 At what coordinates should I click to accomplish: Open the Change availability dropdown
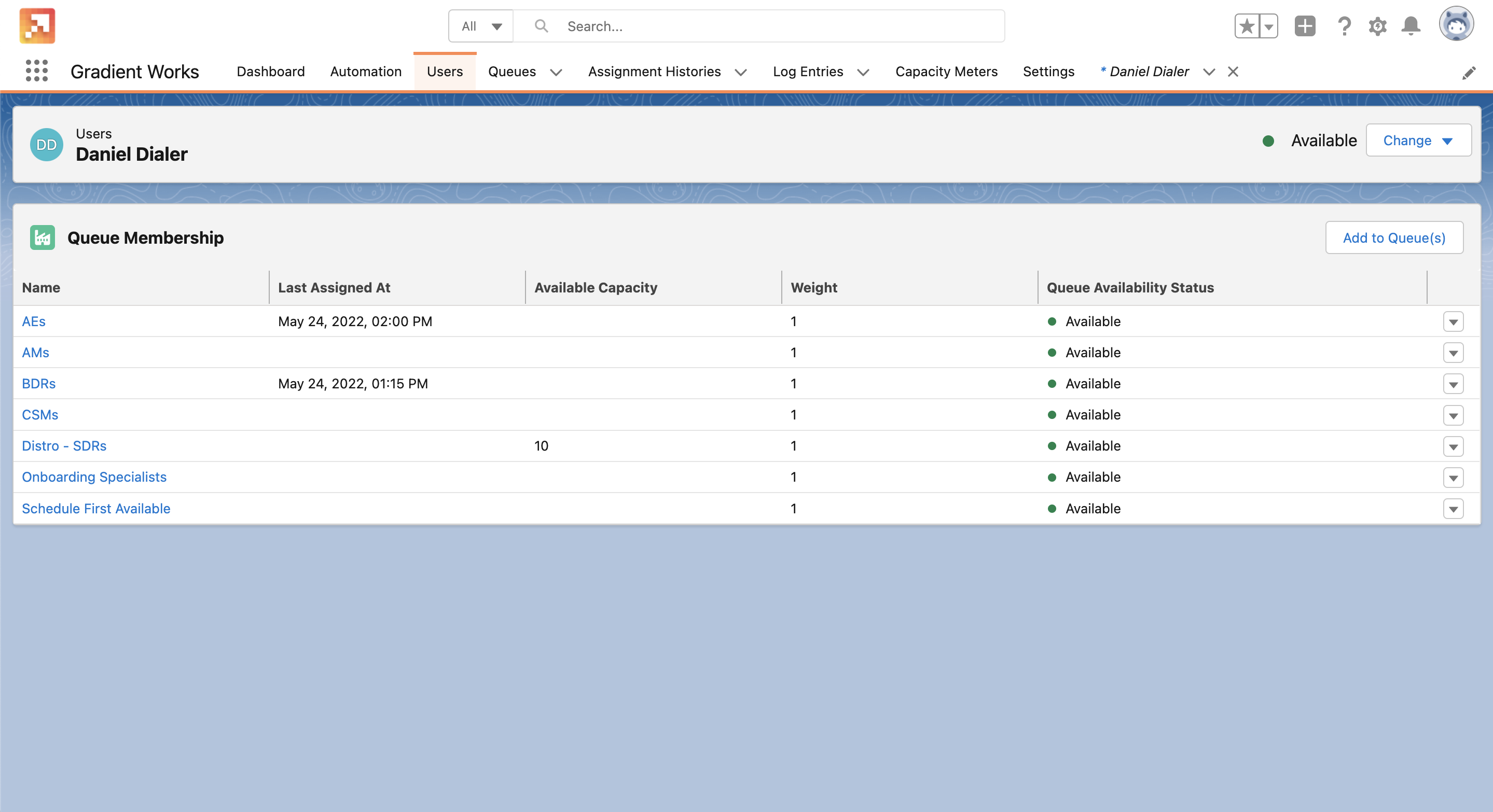(1418, 140)
